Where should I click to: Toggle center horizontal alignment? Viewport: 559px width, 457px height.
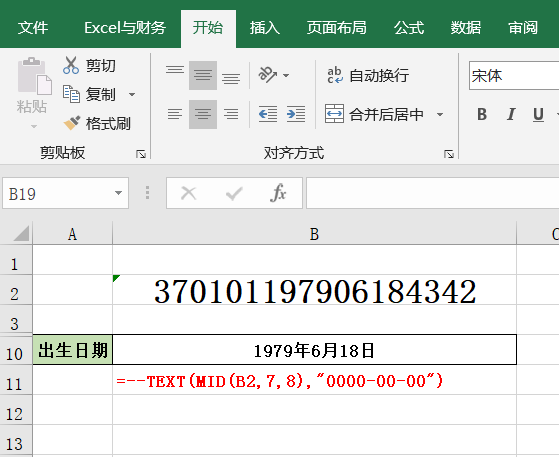(203, 114)
